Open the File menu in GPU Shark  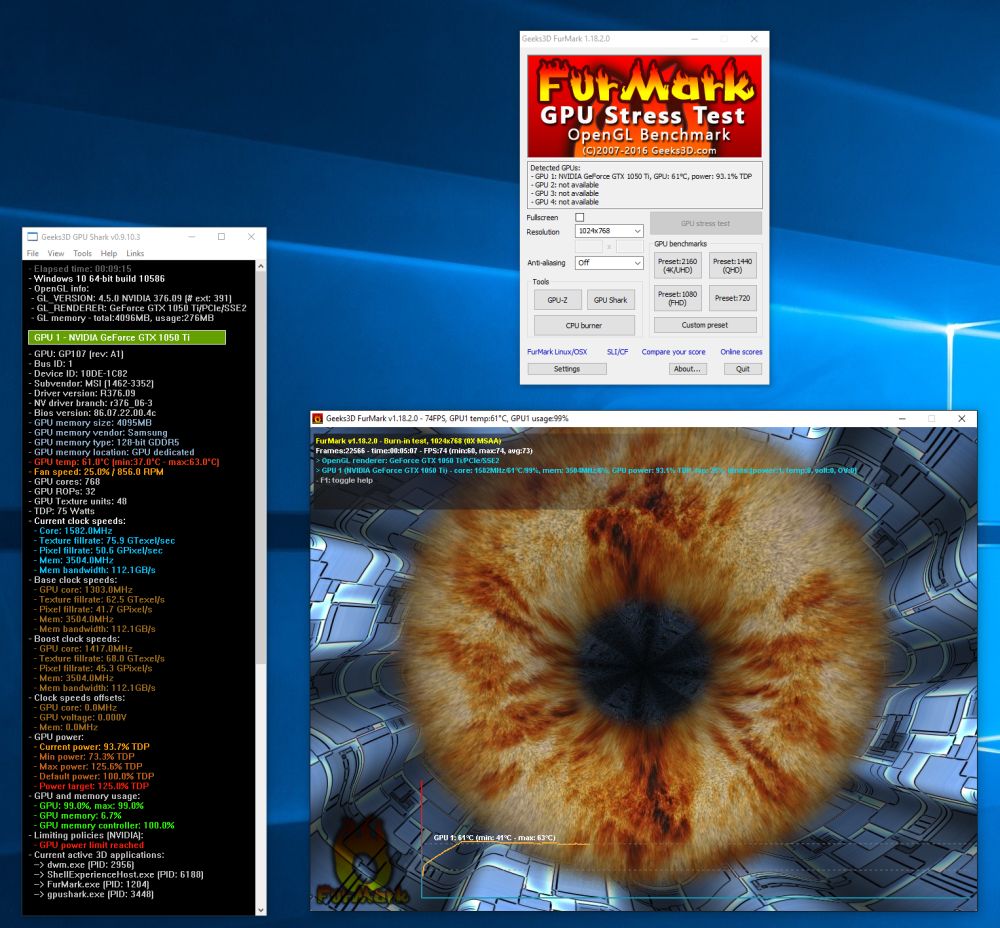[33, 253]
